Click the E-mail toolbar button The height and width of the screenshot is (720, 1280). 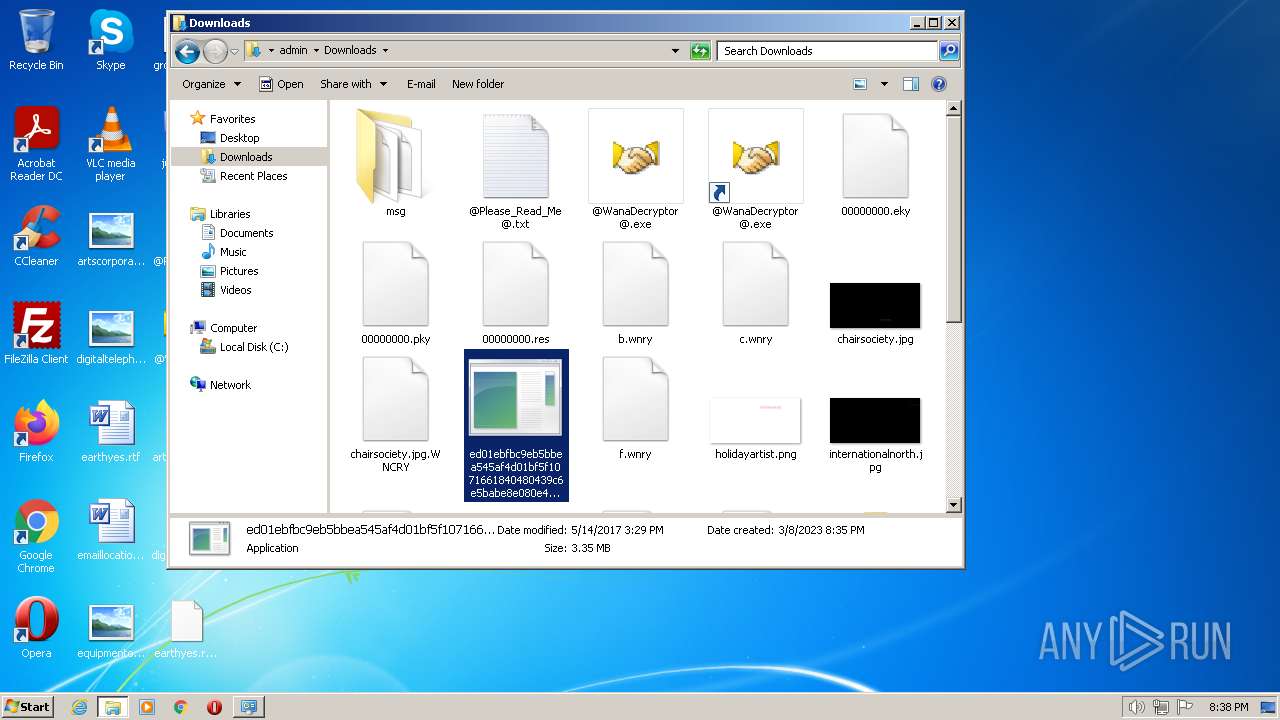click(420, 85)
